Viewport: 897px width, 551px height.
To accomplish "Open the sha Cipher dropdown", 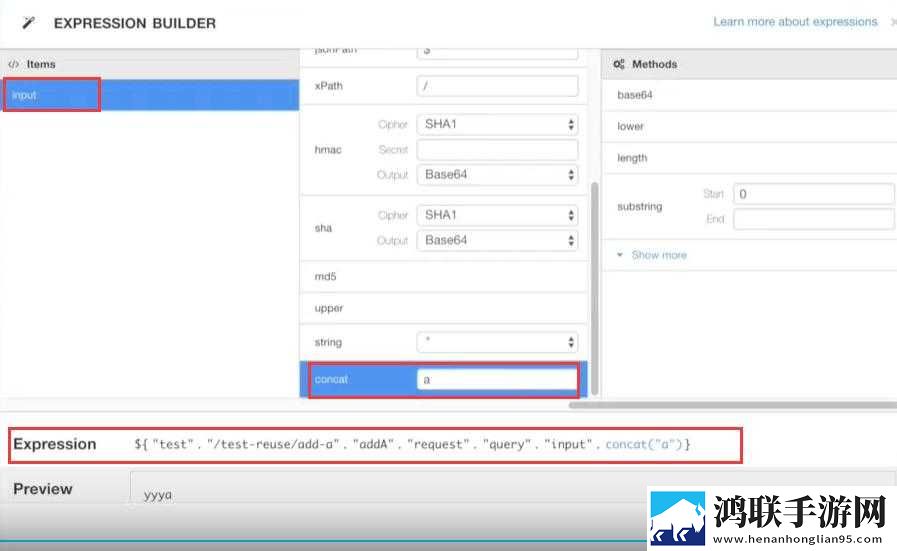I will click(x=497, y=215).
